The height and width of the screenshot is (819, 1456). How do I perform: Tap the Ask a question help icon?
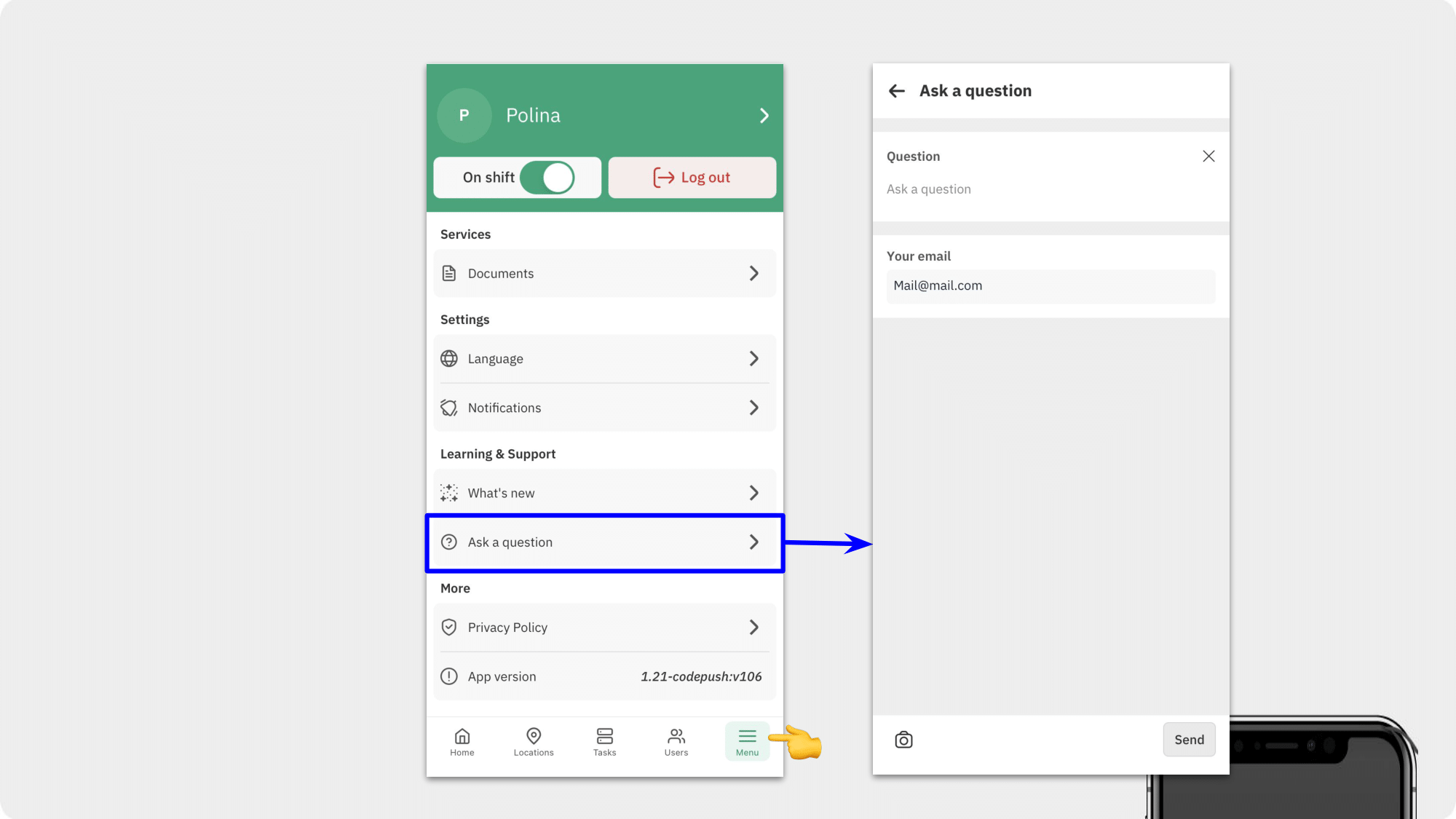pos(448,541)
